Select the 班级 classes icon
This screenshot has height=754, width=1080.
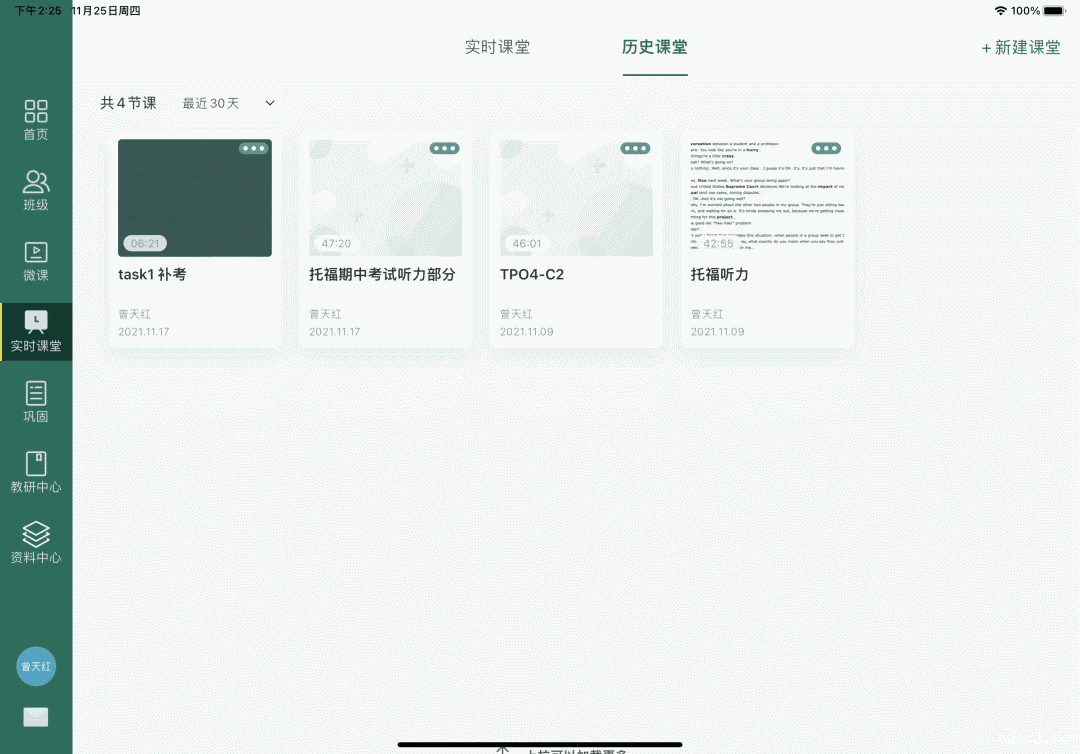[36, 190]
